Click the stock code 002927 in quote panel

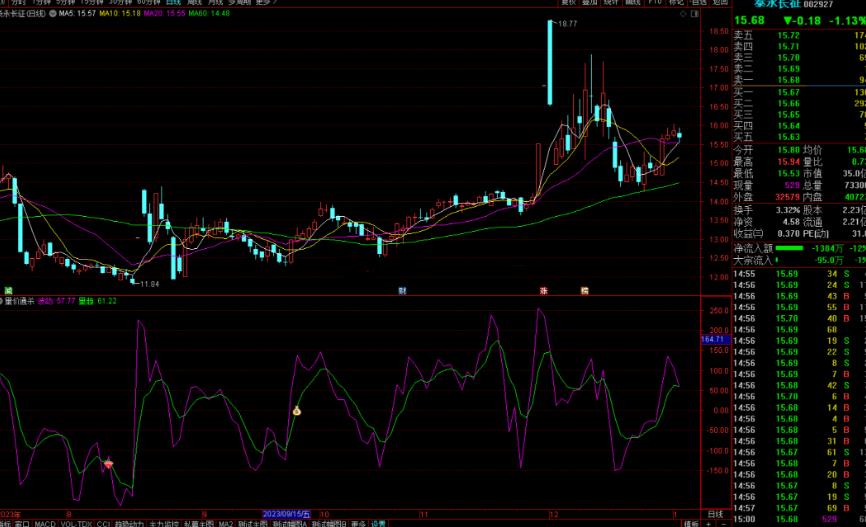pyautogui.click(x=818, y=4)
